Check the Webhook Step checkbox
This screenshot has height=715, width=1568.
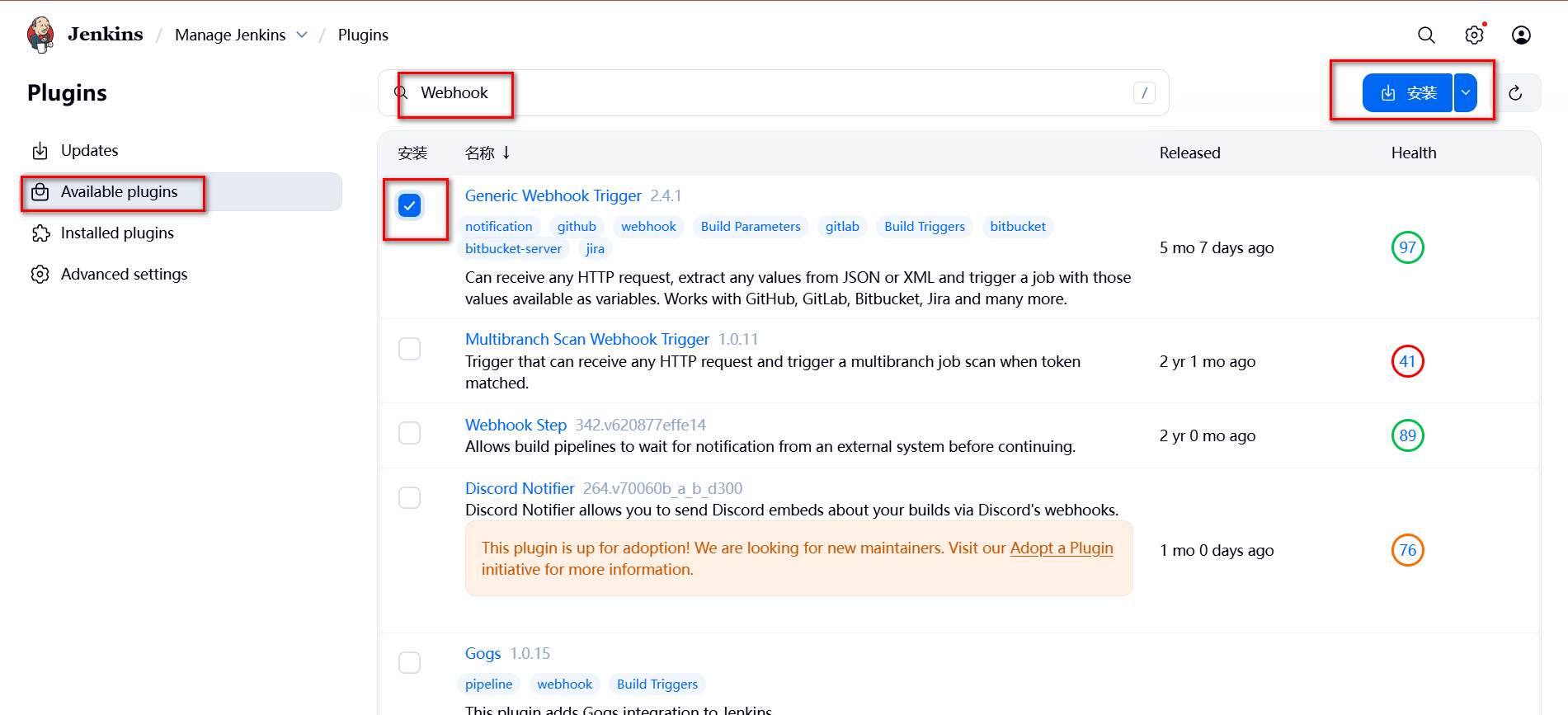[x=410, y=433]
